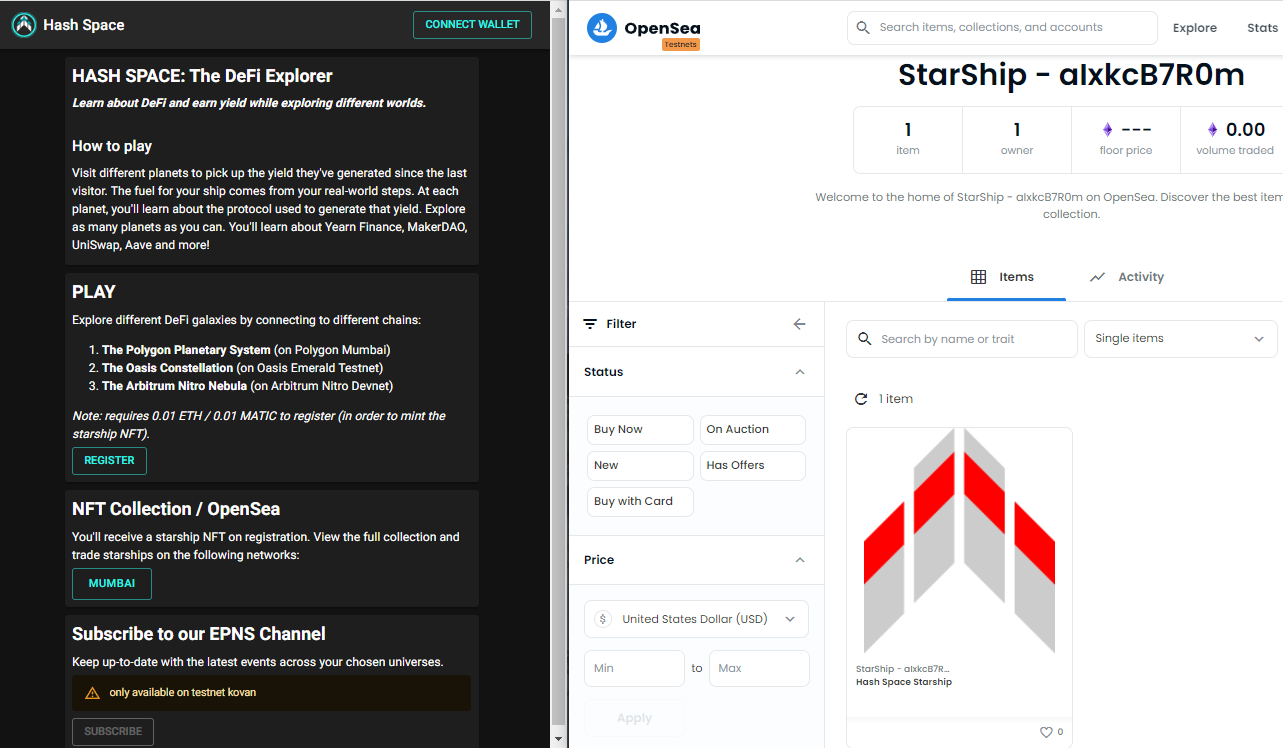Click the dollar icon in the currency selector
The width and height of the screenshot is (1283, 748).
point(602,619)
